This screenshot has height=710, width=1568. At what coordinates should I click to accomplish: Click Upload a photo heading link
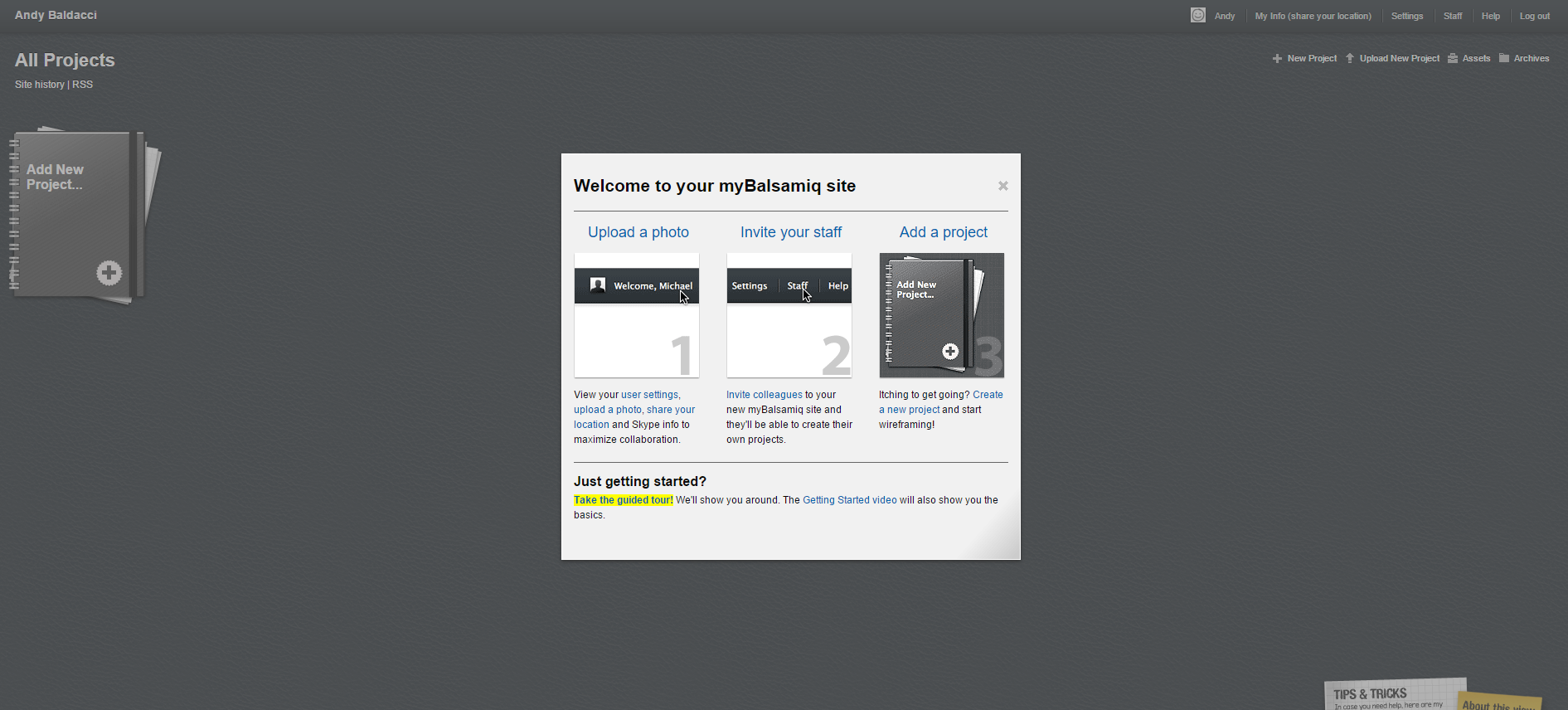click(638, 232)
